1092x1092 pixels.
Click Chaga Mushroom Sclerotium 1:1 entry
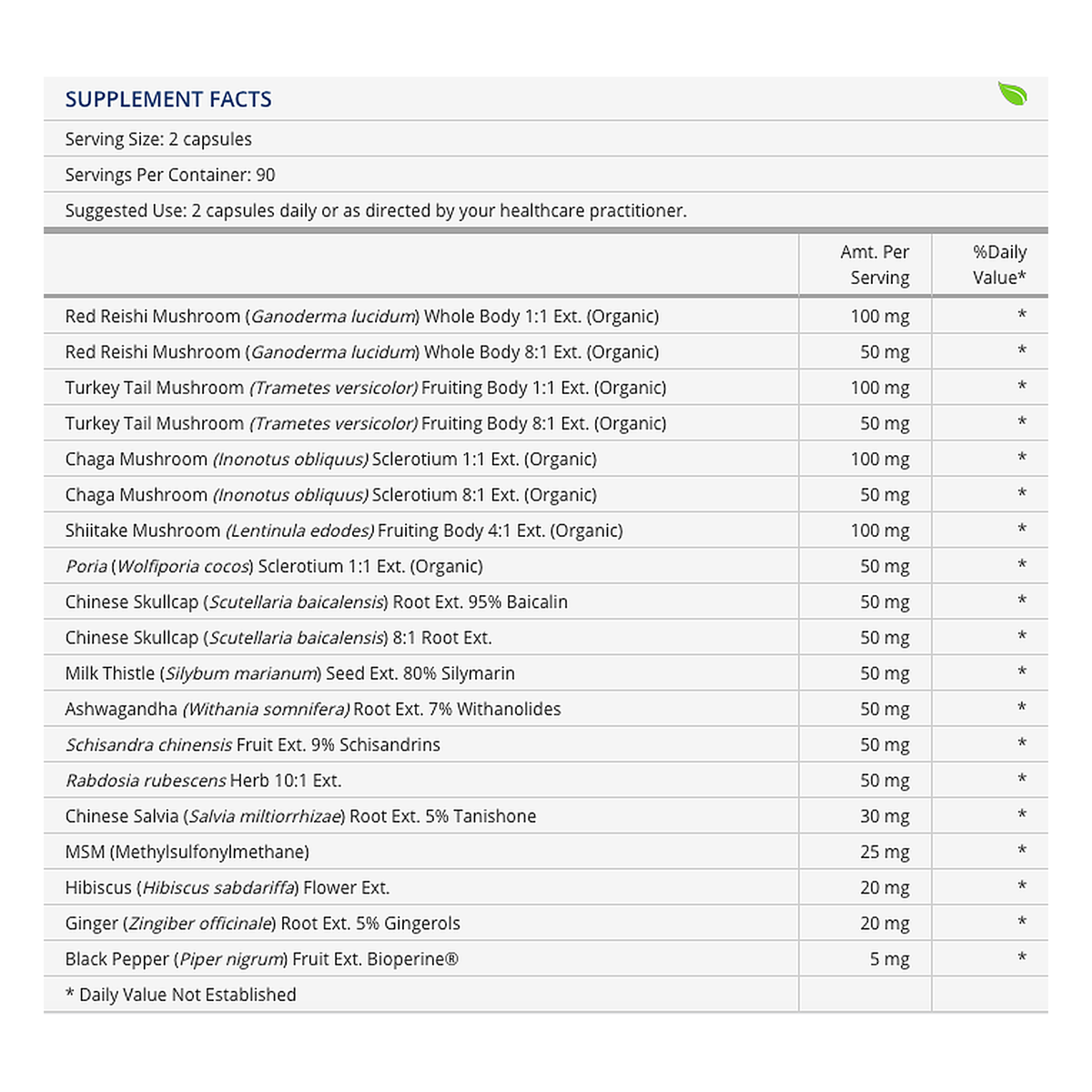331,459
